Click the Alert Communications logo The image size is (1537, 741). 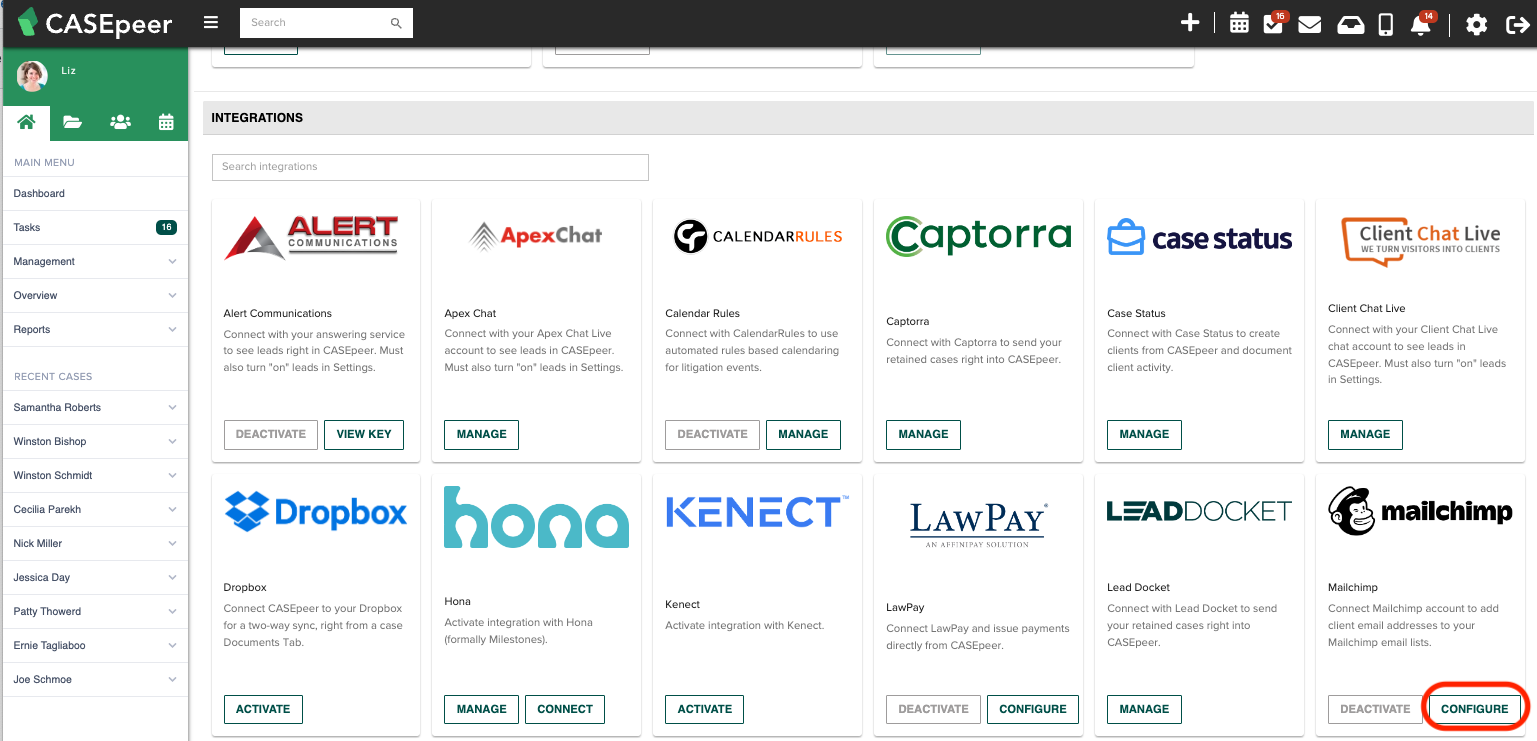point(311,237)
